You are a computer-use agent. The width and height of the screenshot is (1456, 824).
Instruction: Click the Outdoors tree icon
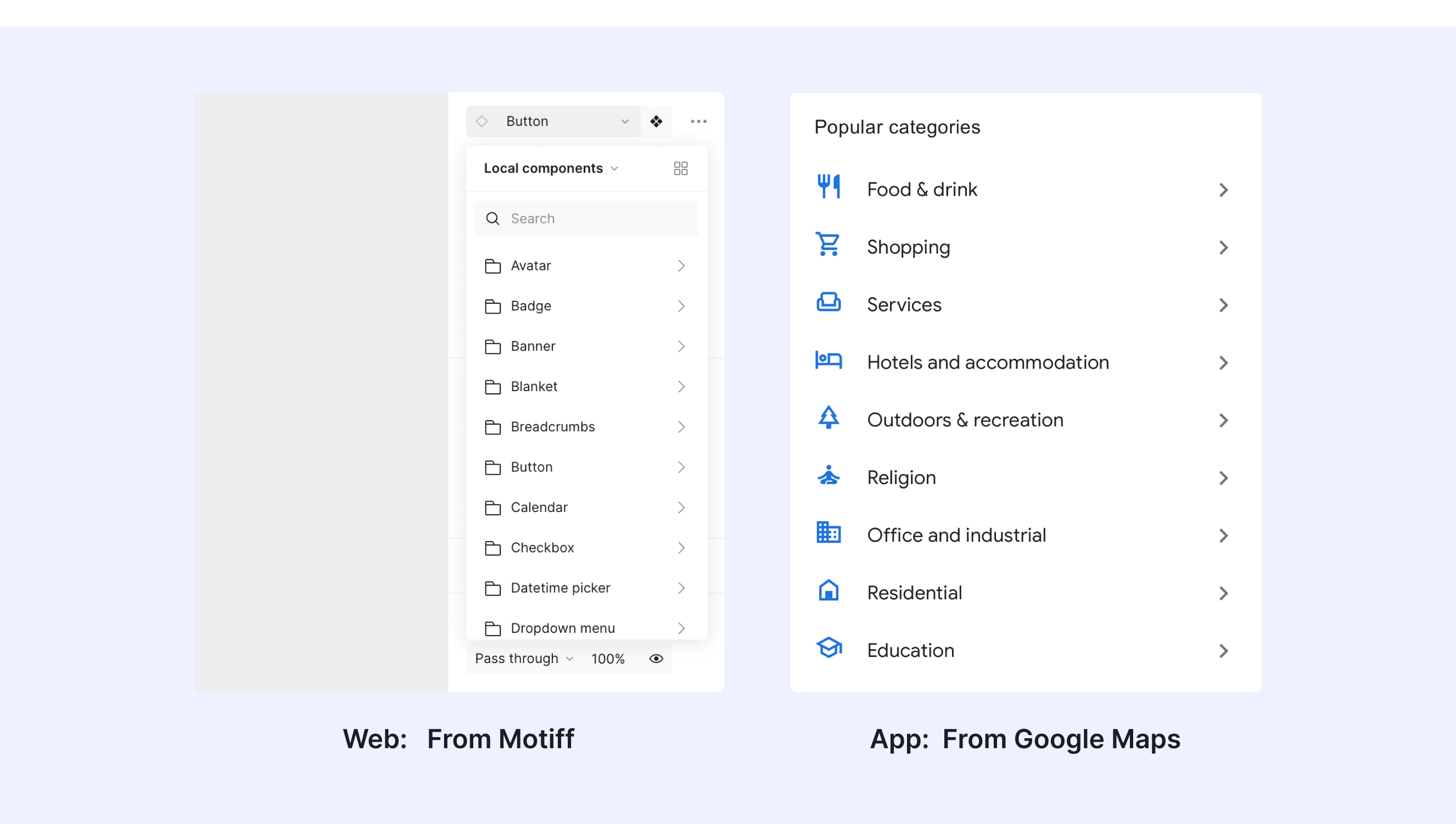click(x=828, y=417)
